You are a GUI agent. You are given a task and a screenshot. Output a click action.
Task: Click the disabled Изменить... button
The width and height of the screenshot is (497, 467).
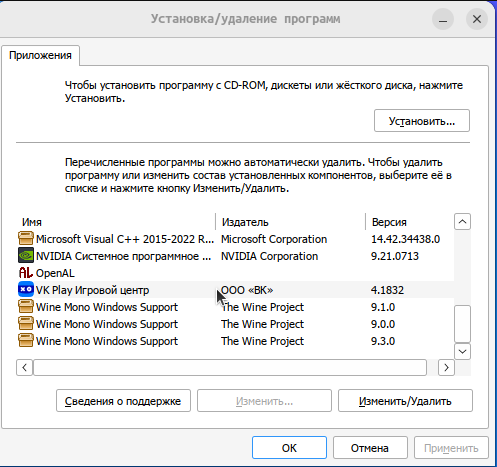(x=264, y=401)
